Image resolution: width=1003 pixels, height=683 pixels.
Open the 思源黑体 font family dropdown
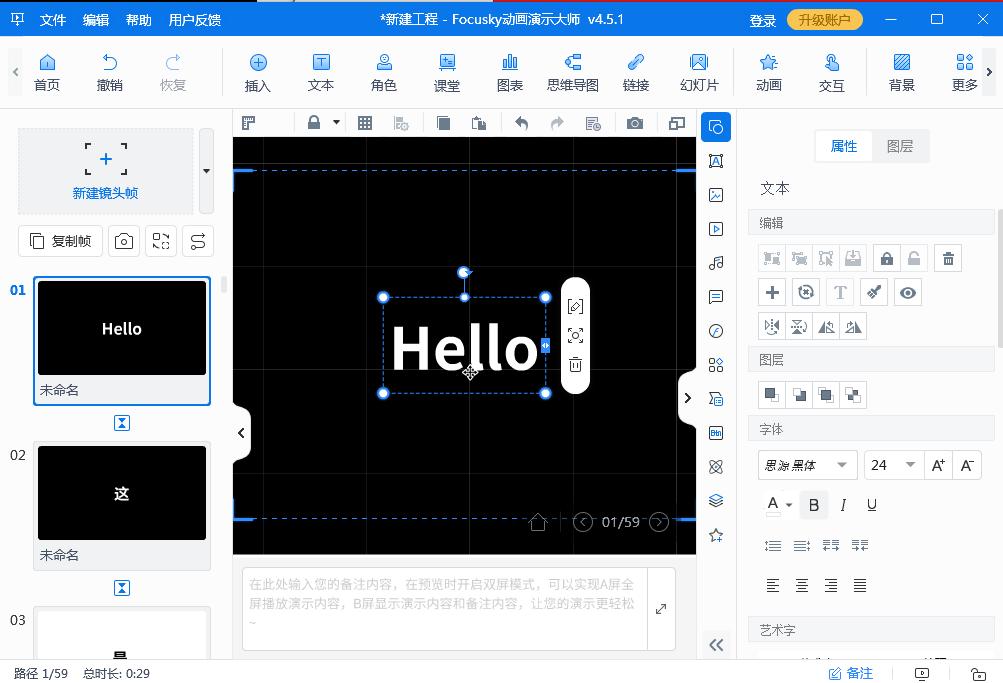pos(806,465)
